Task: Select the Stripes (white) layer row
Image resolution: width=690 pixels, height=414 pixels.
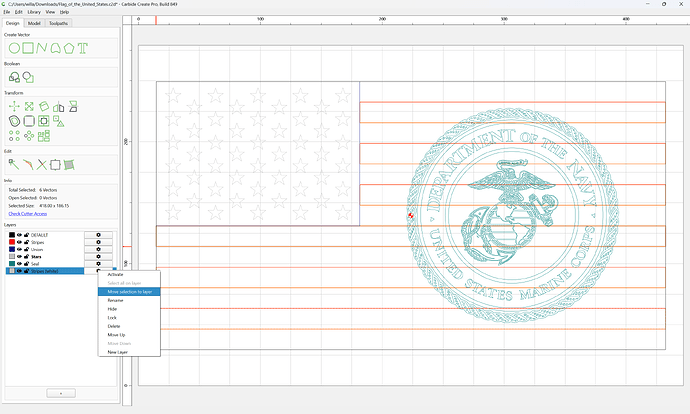Action: (45, 271)
